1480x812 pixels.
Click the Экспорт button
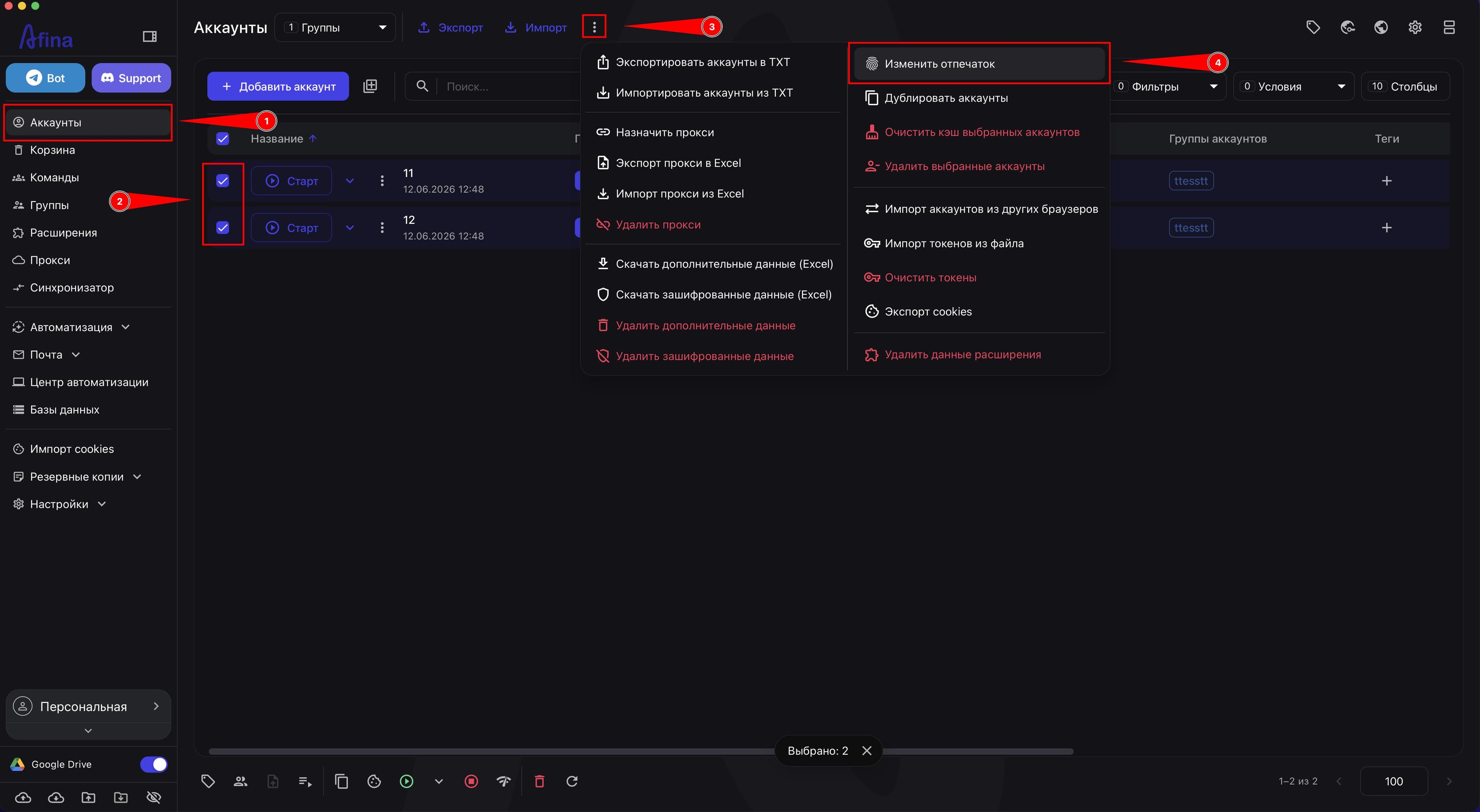click(451, 27)
